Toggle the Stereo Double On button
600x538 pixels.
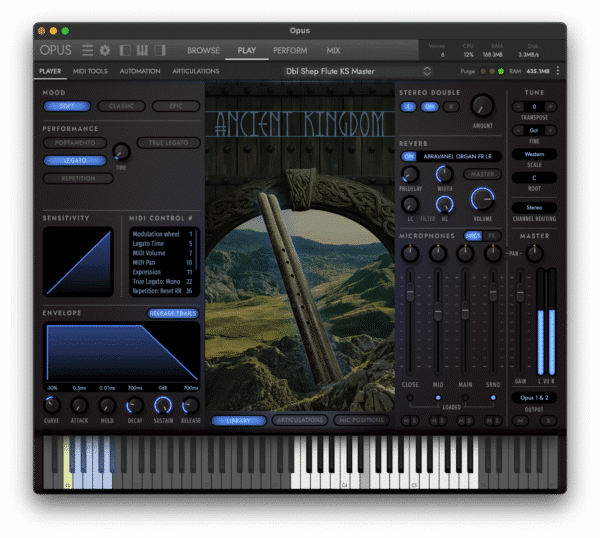click(x=430, y=107)
